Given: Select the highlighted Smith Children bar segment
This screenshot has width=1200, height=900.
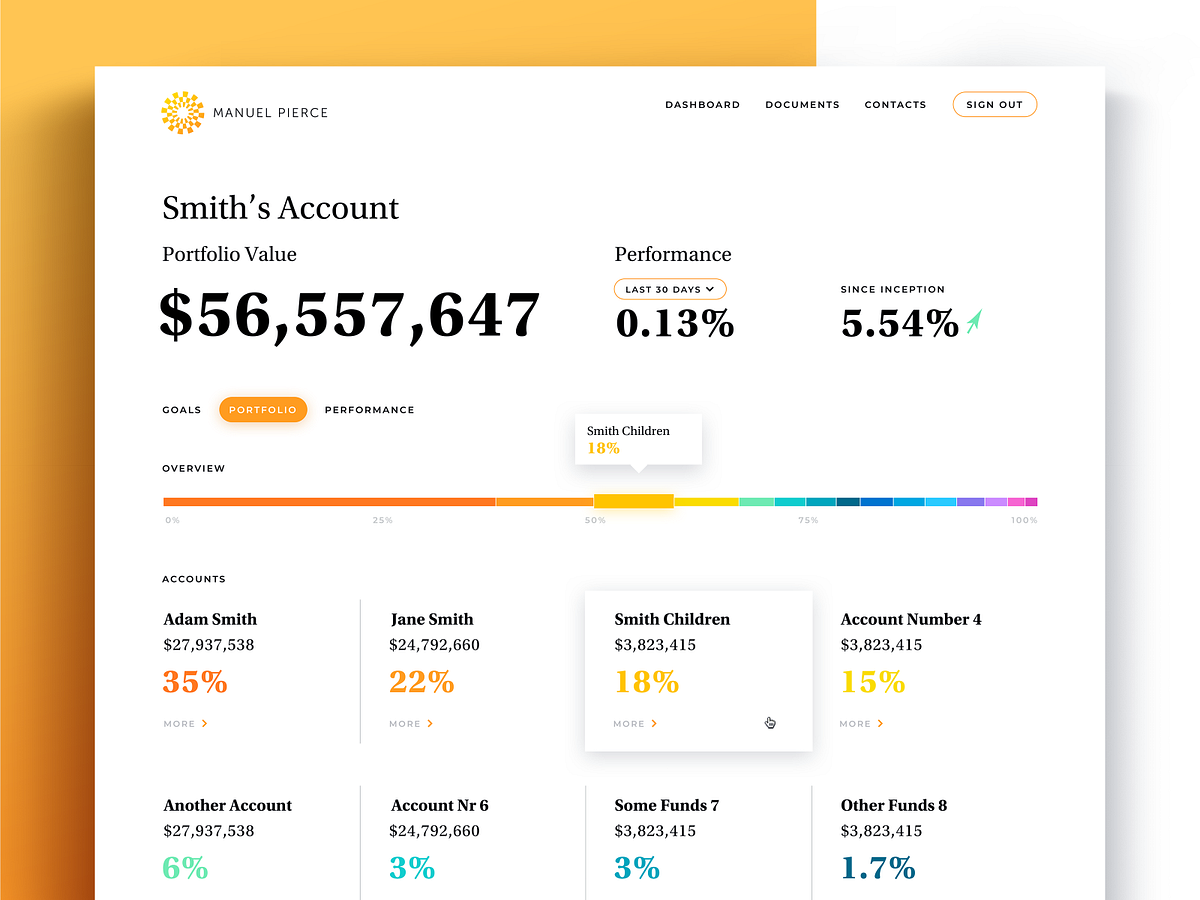Looking at the screenshot, I should tap(633, 501).
